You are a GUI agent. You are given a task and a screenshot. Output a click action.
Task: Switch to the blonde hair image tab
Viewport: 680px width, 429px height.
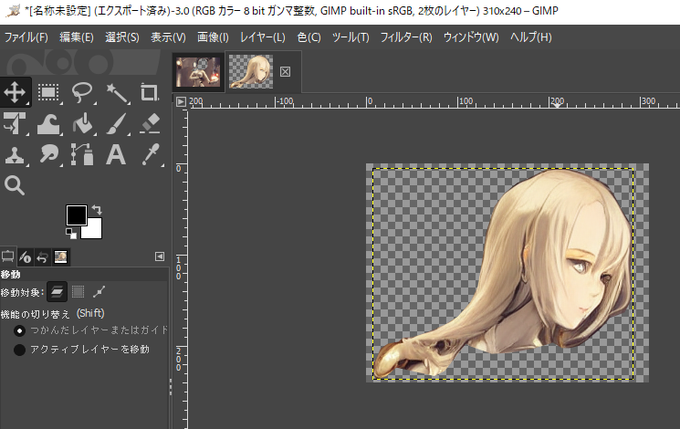click(x=251, y=72)
